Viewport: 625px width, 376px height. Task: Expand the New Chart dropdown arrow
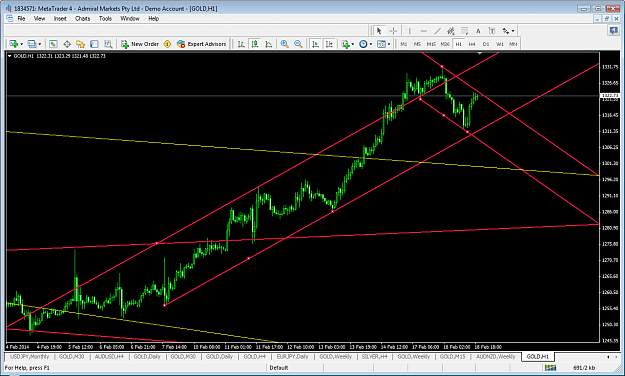(x=22, y=44)
